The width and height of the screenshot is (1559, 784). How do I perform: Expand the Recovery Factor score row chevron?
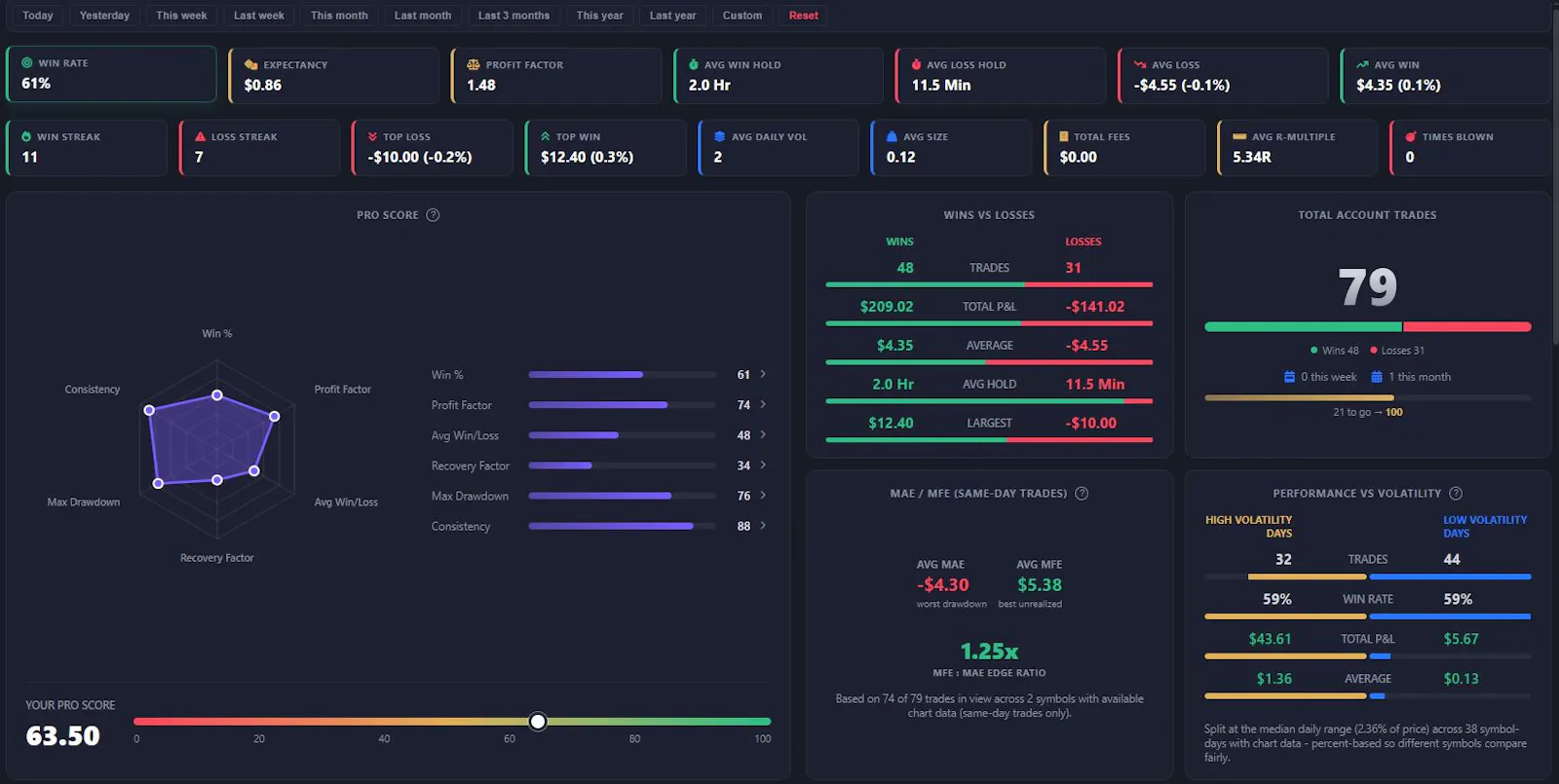[763, 465]
